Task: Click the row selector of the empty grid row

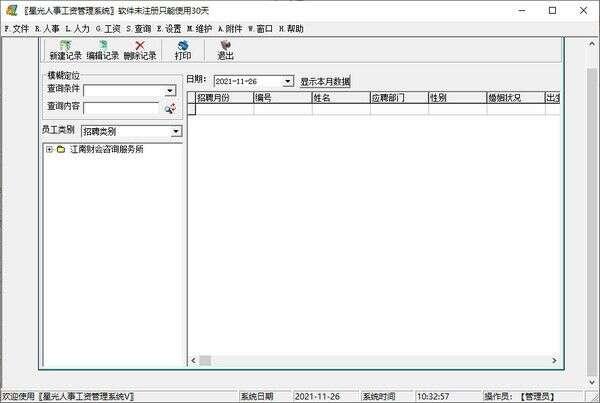Action: click(x=192, y=109)
